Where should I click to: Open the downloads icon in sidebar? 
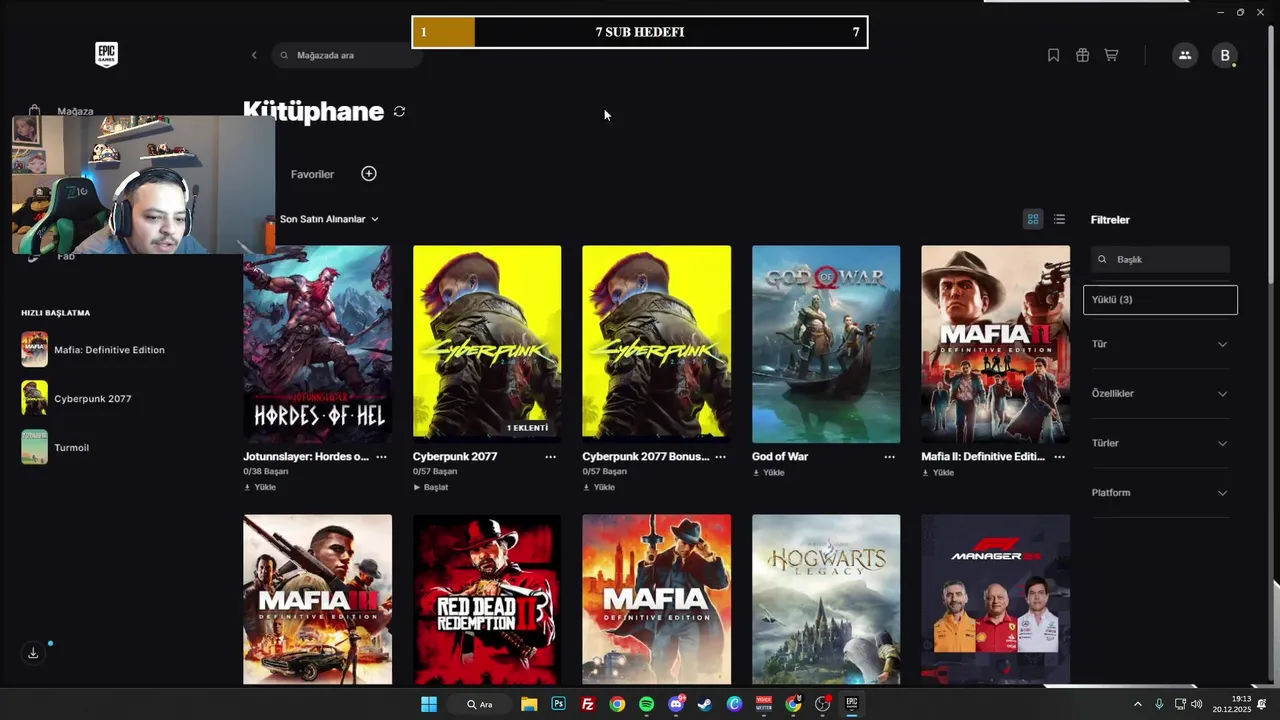[33, 653]
